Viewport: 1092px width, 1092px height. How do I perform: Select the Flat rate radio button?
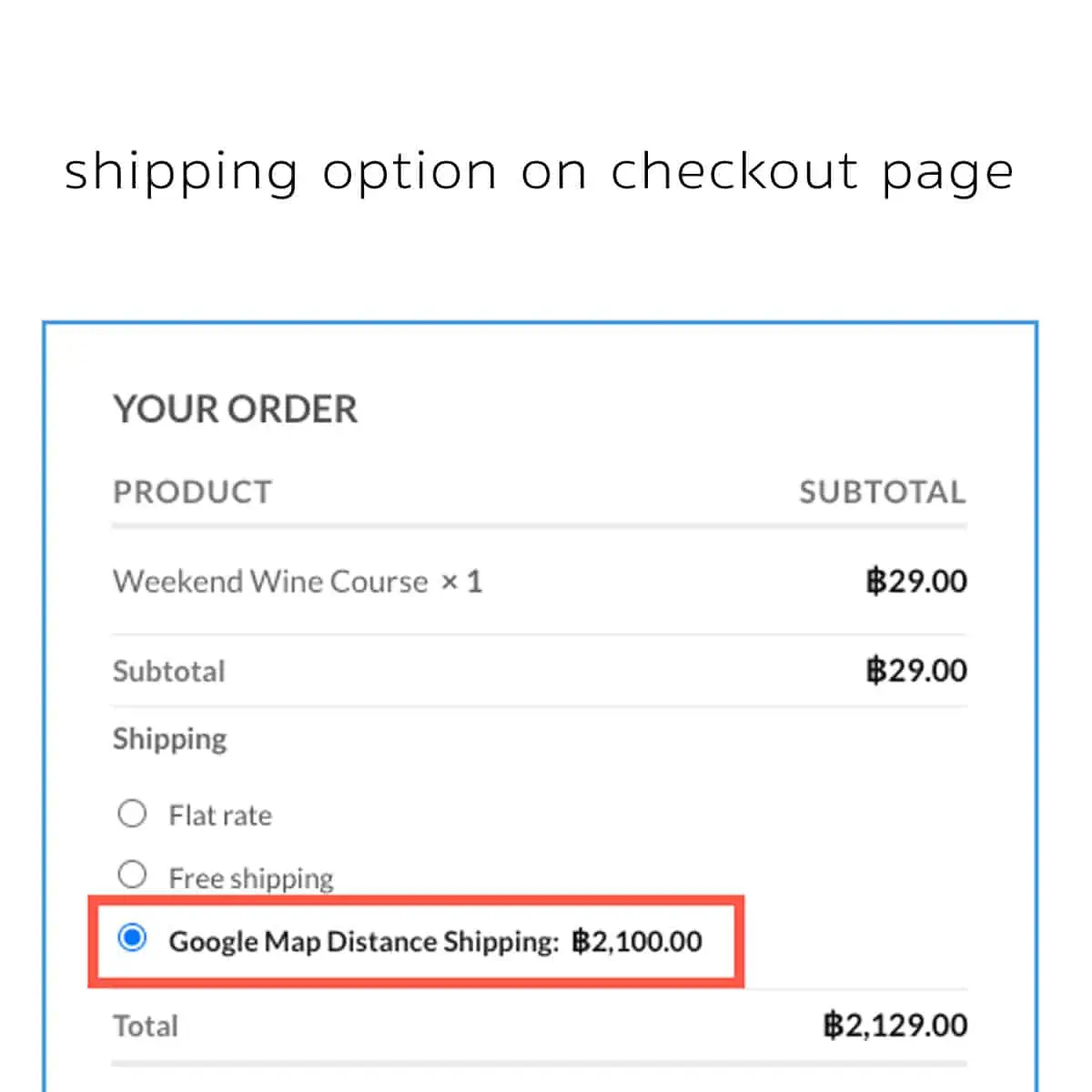(132, 813)
